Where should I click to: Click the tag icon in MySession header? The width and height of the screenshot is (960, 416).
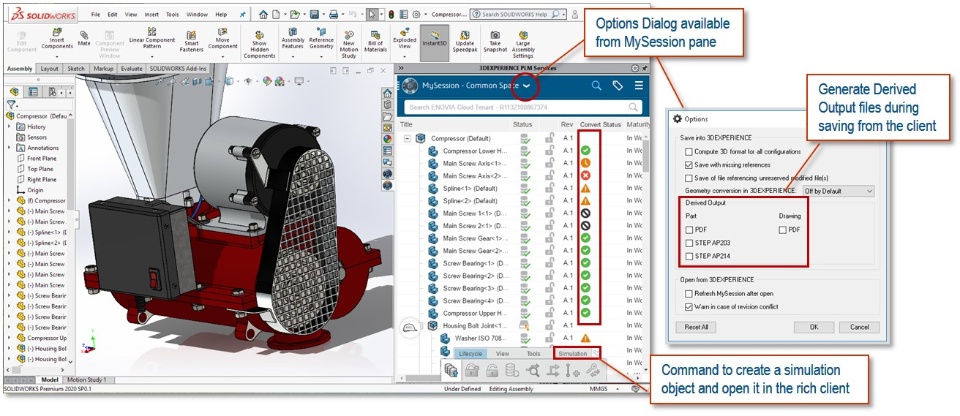pyautogui.click(x=618, y=86)
